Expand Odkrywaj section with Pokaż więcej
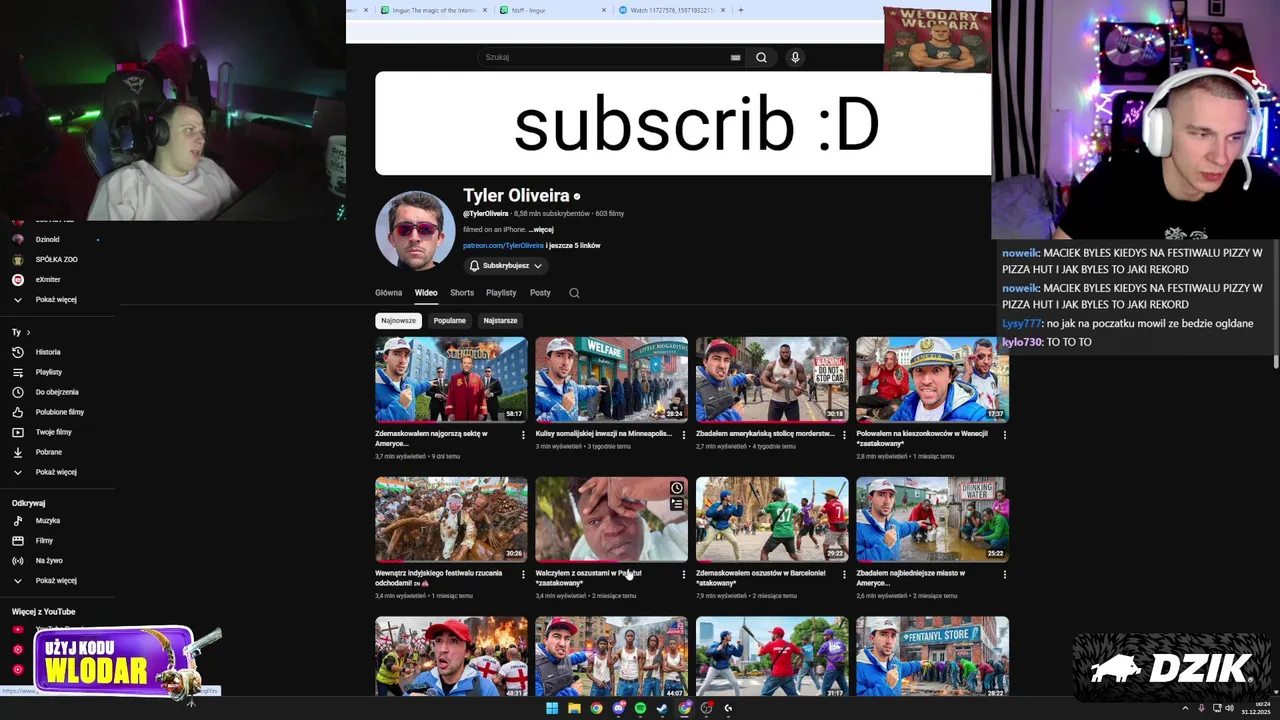Screen dimensions: 1280x720 pyautogui.click(x=55, y=580)
